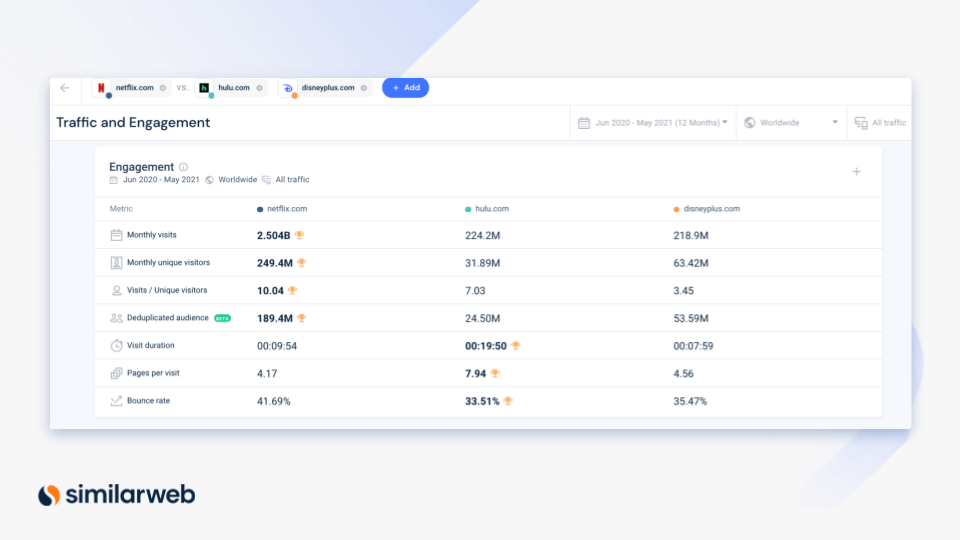Click the trophy icon beside 10.04

(x=293, y=290)
